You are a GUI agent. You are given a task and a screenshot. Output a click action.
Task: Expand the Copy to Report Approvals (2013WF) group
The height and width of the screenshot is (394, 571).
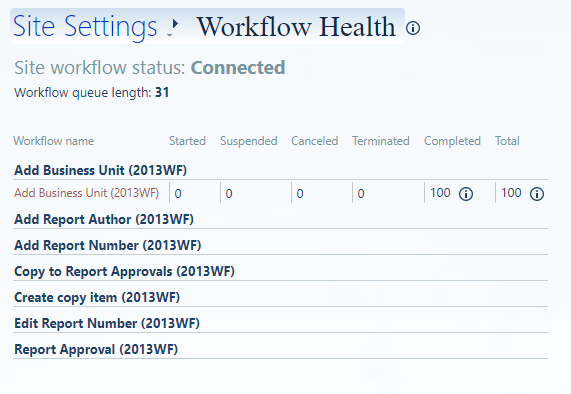point(124,272)
